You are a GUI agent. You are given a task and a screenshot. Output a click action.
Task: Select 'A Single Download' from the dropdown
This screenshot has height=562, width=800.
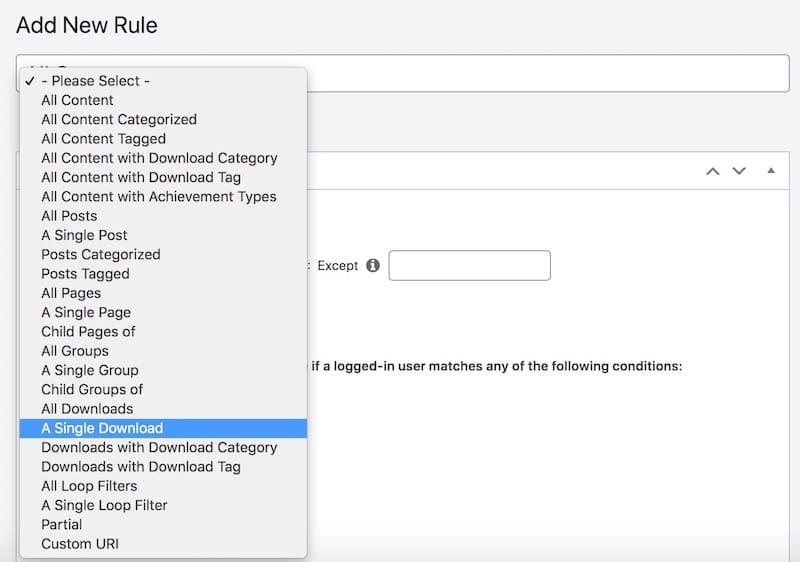(102, 428)
